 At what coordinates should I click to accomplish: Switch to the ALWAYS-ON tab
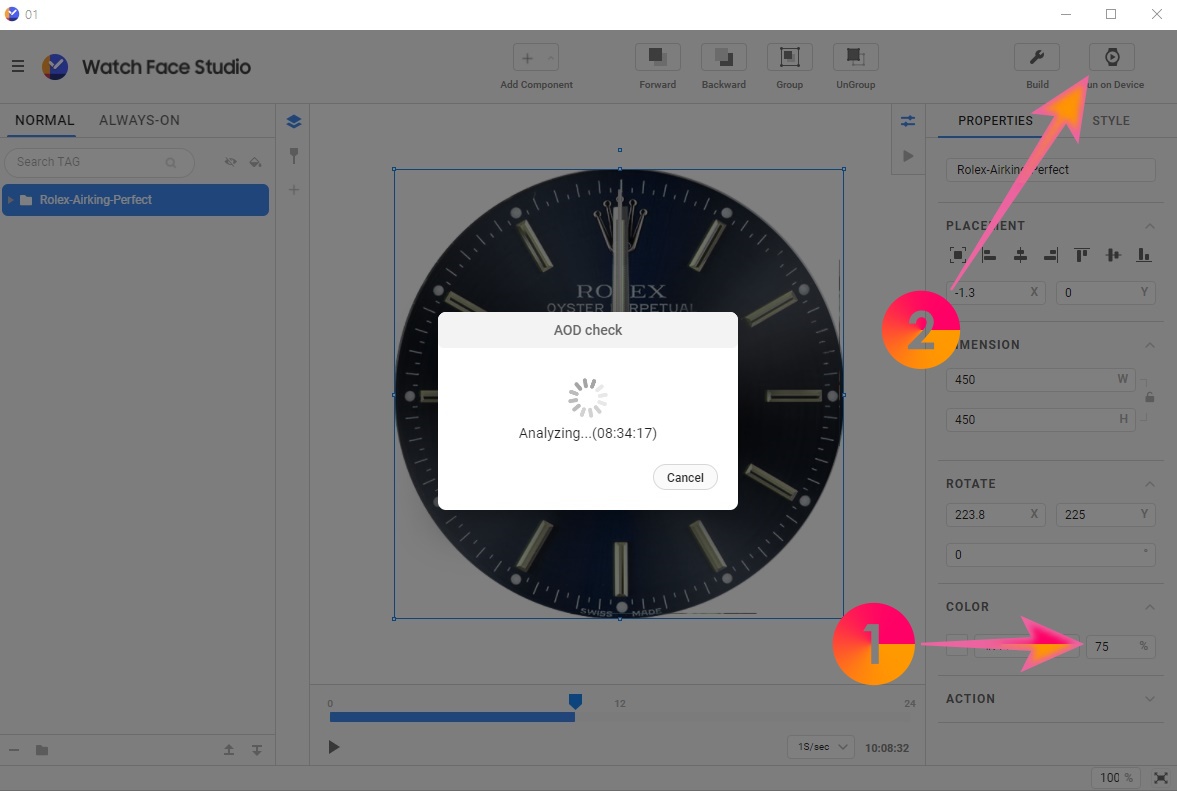pos(139,120)
